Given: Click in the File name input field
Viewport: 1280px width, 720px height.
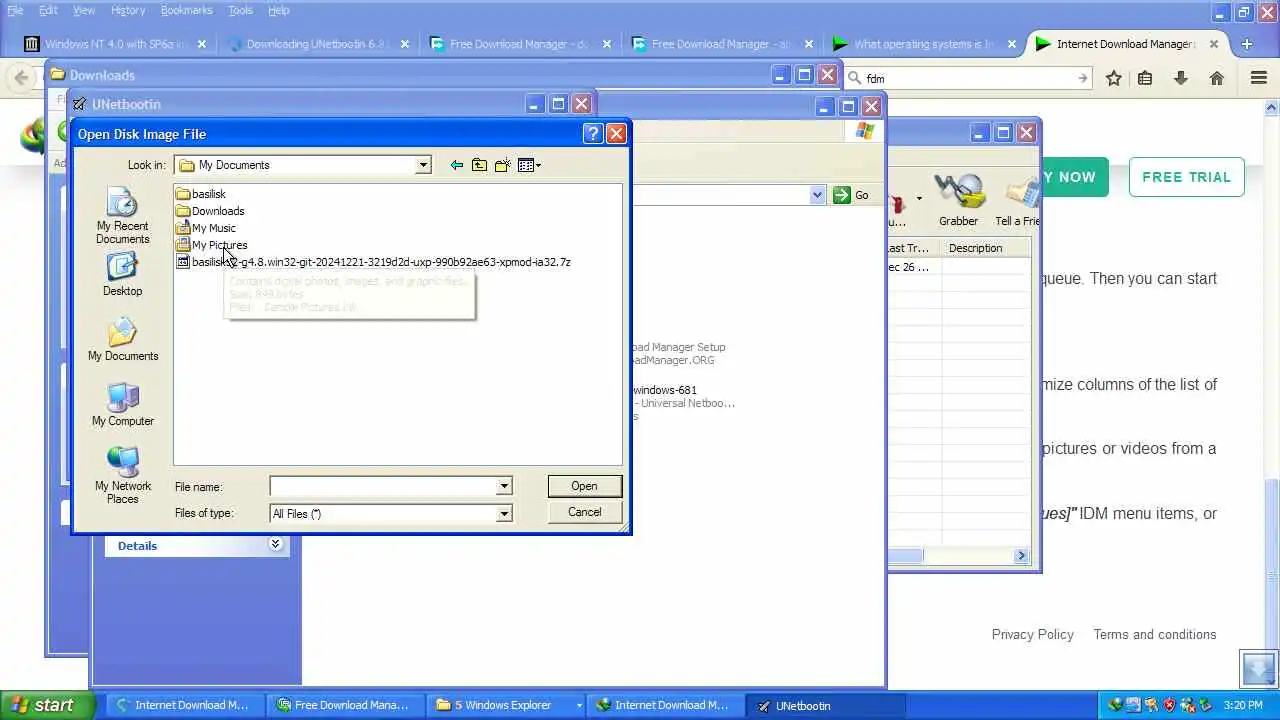Looking at the screenshot, I should (383, 486).
